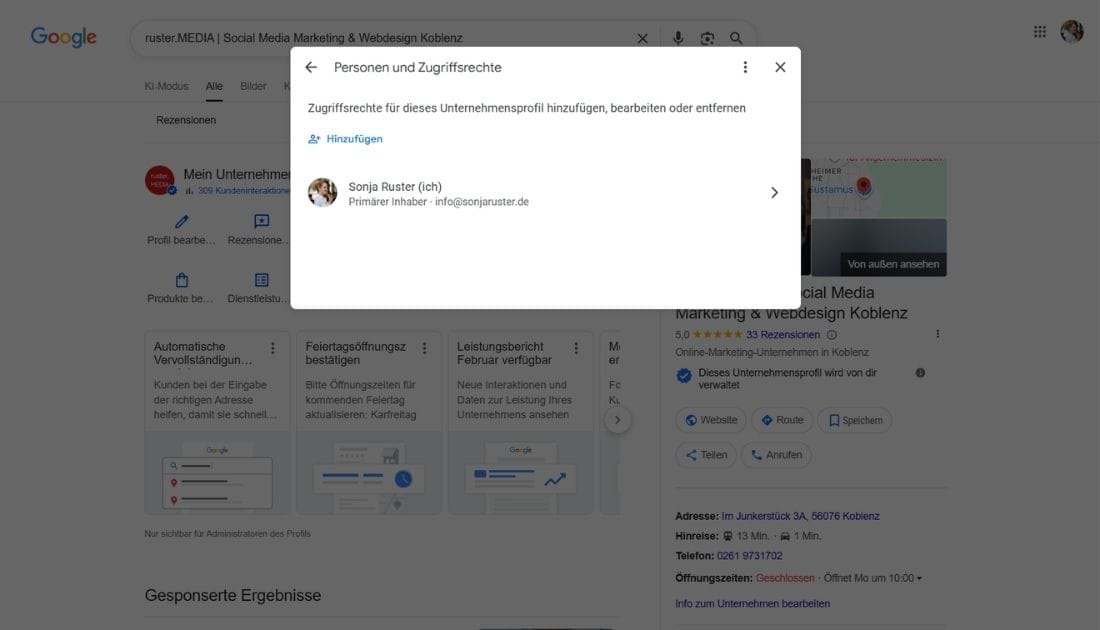Click the Profil bearbeiten pencil icon
The image size is (1100, 630).
point(182,222)
